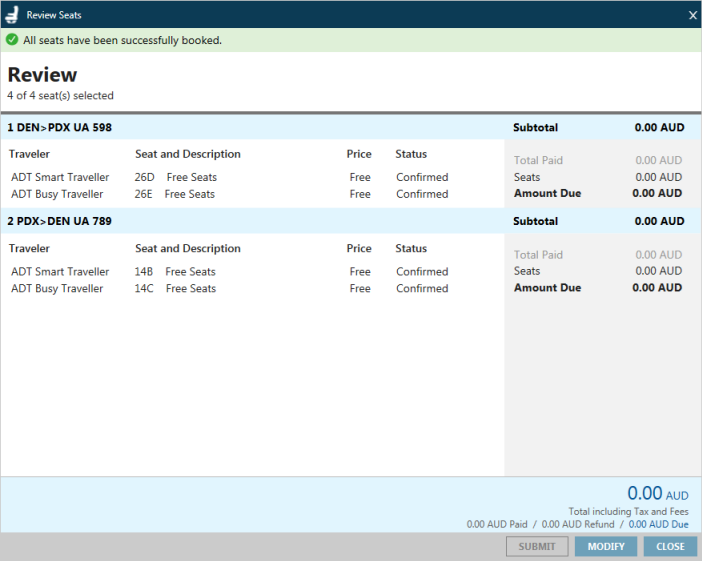This screenshot has height=561, width=702.
Task: Select the DEN>PDX UA 598 segment header
Action: click(x=60, y=128)
